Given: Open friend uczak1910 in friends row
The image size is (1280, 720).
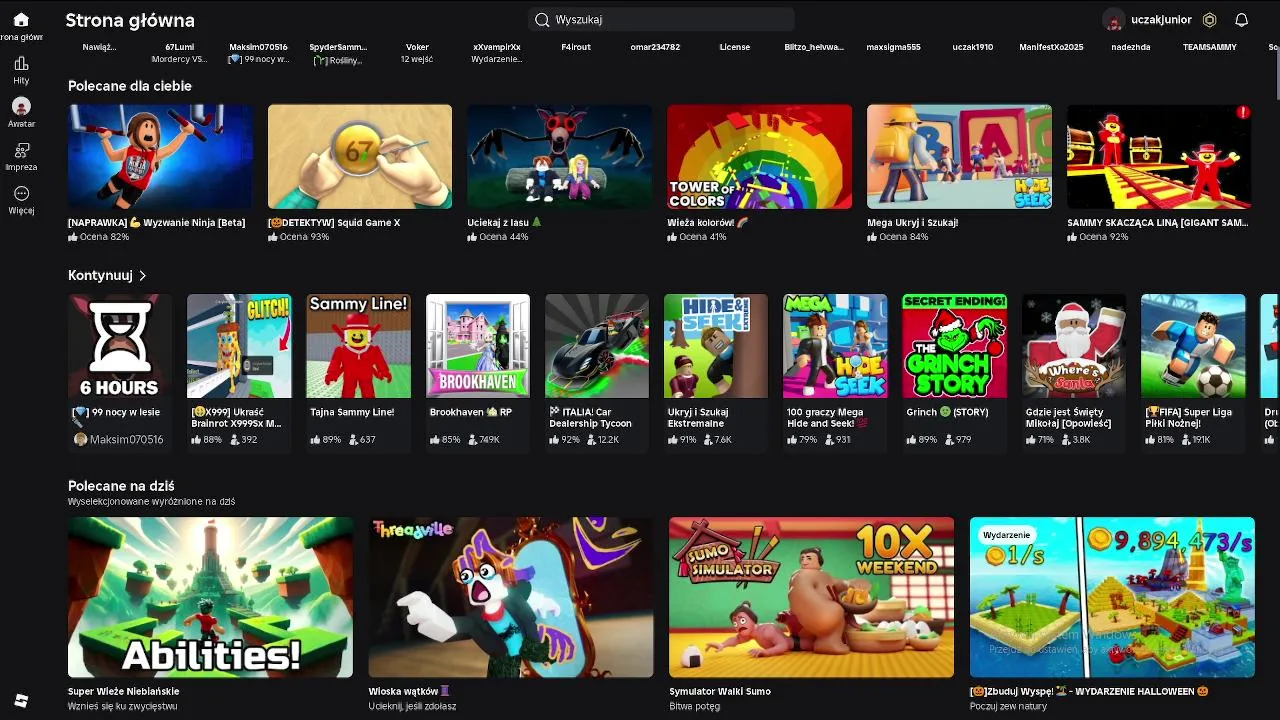Looking at the screenshot, I should (x=973, y=47).
